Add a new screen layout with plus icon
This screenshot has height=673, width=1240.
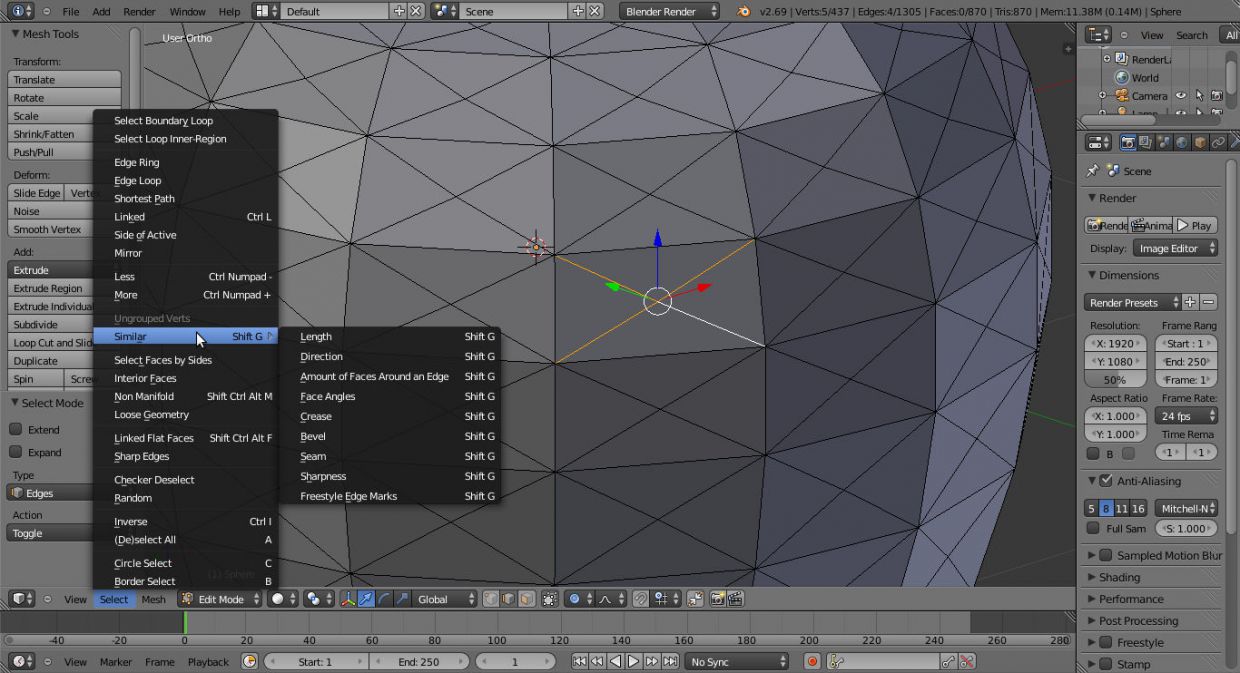pyautogui.click(x=399, y=11)
